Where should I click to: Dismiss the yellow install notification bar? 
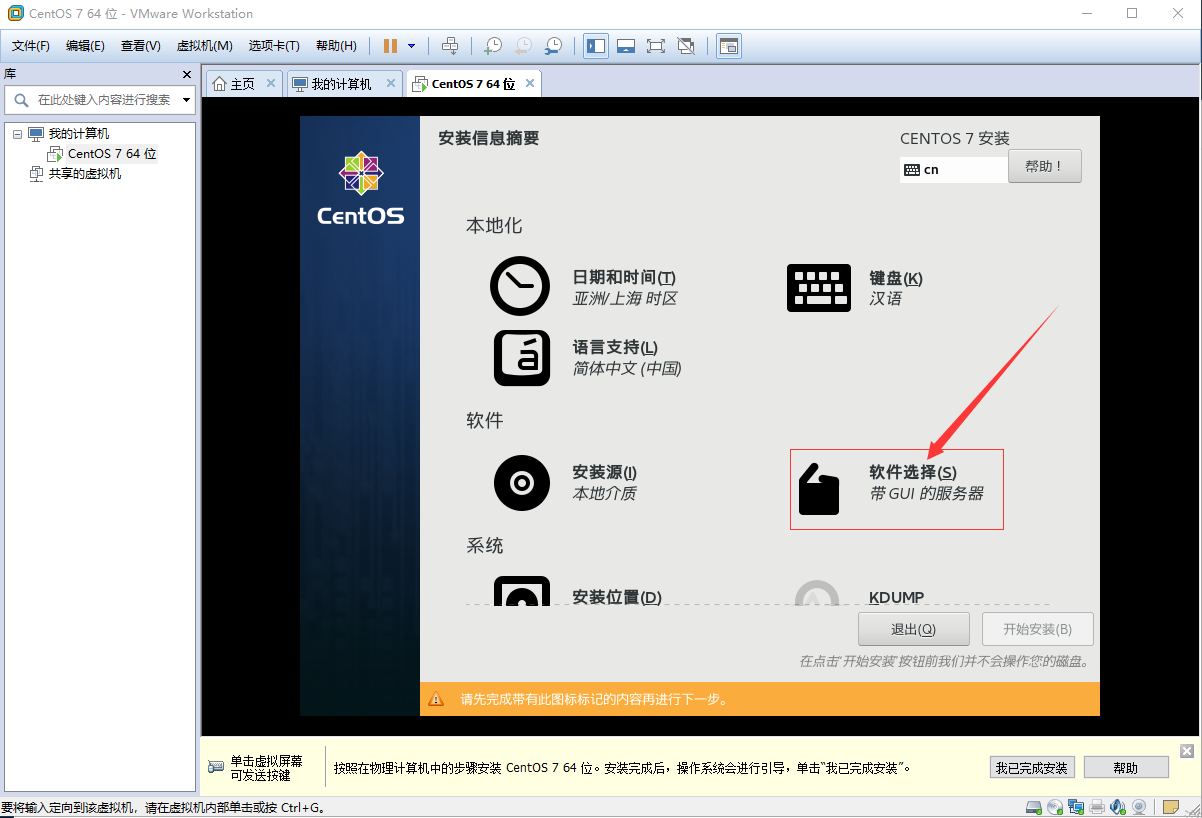coord(1187,751)
